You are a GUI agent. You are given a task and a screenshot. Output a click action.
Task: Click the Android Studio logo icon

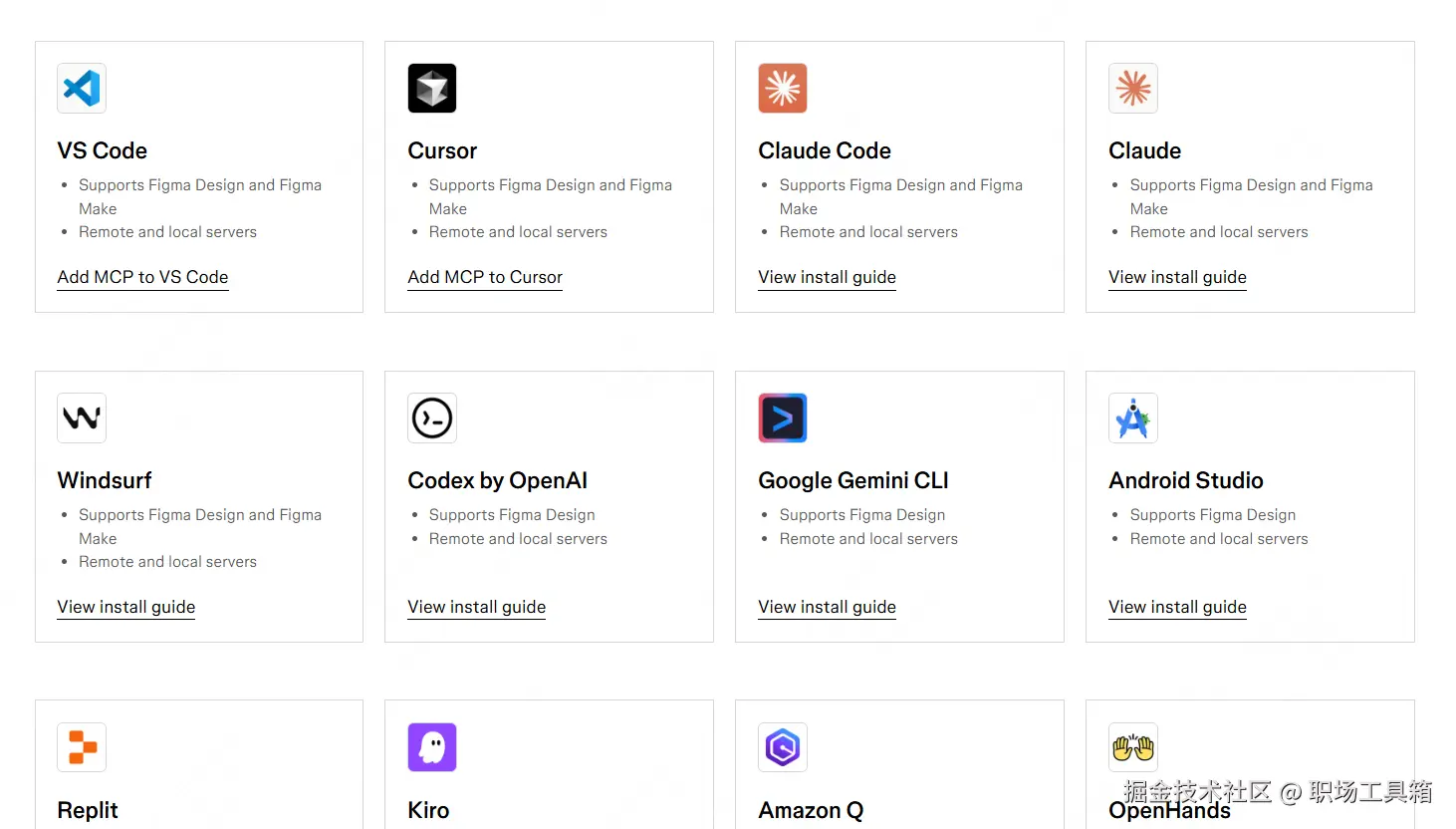(x=1133, y=418)
